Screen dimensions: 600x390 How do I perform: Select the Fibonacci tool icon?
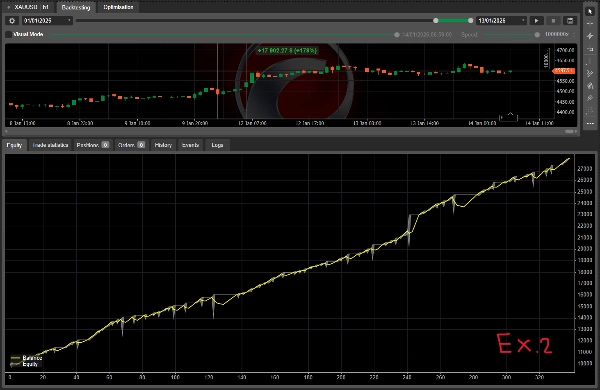590,110
